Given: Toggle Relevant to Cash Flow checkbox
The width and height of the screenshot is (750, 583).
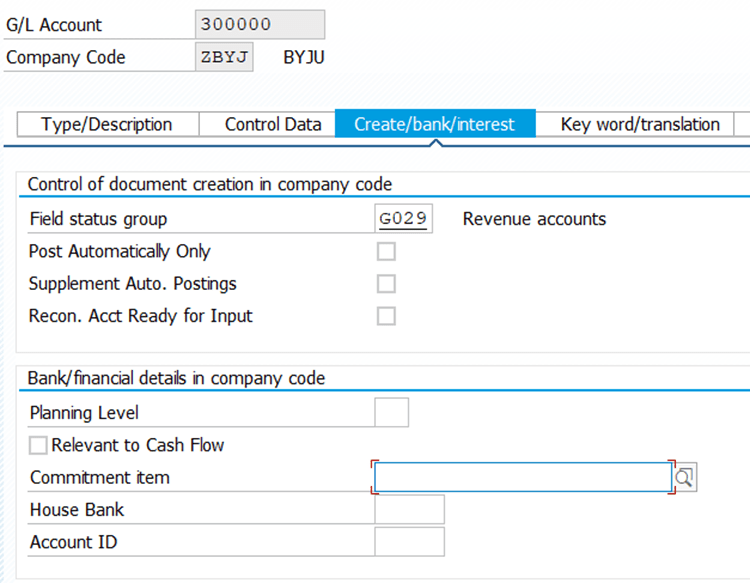Looking at the screenshot, I should (x=39, y=445).
